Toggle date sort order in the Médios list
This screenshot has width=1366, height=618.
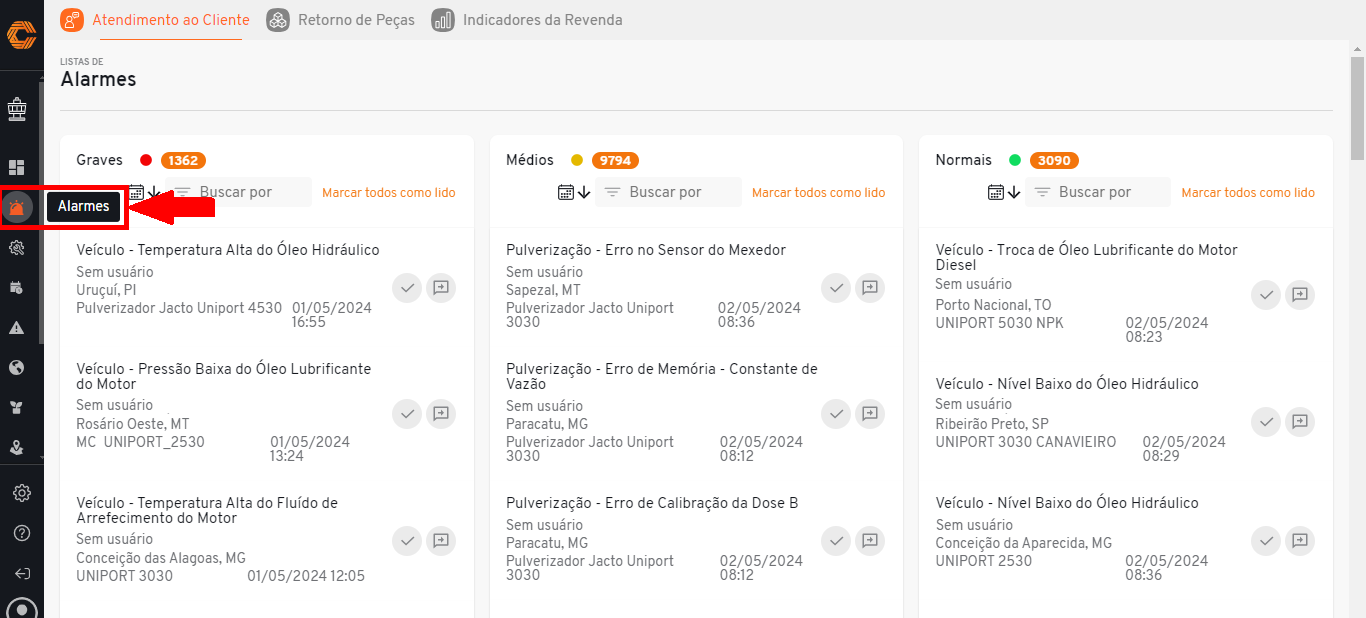tap(574, 192)
